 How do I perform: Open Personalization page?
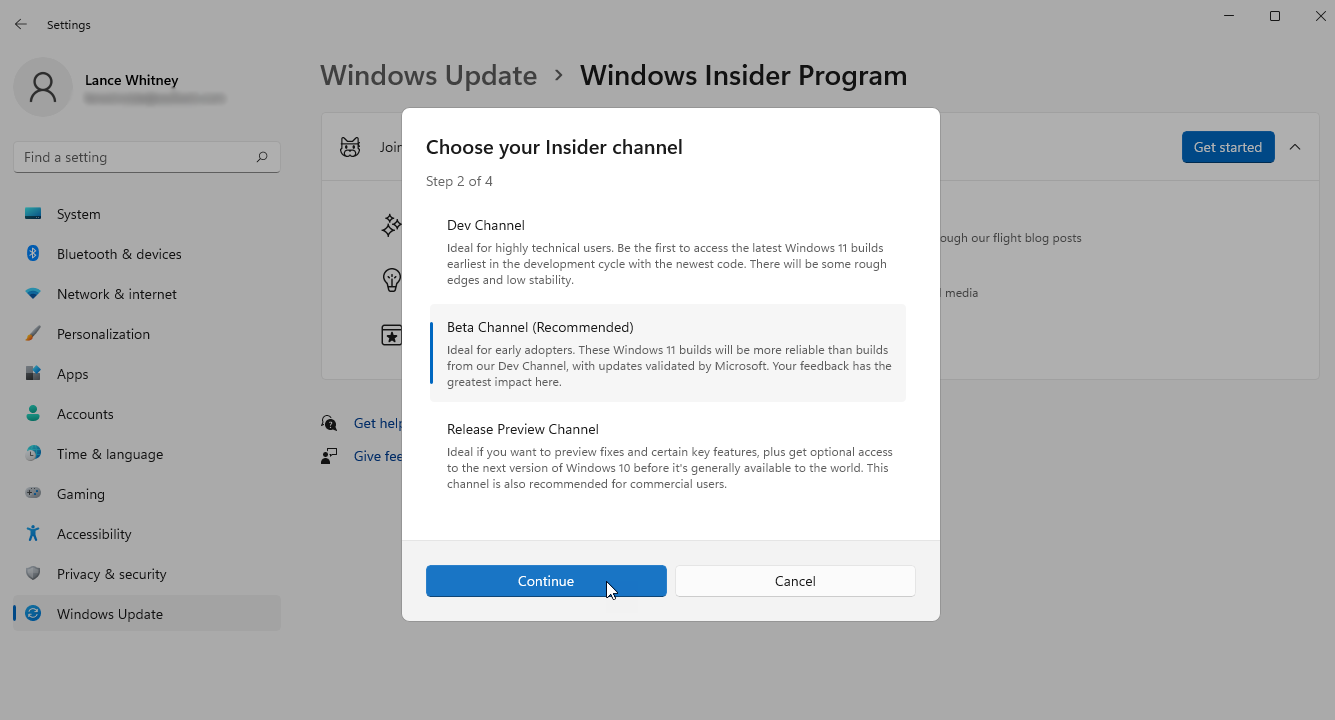click(147, 334)
